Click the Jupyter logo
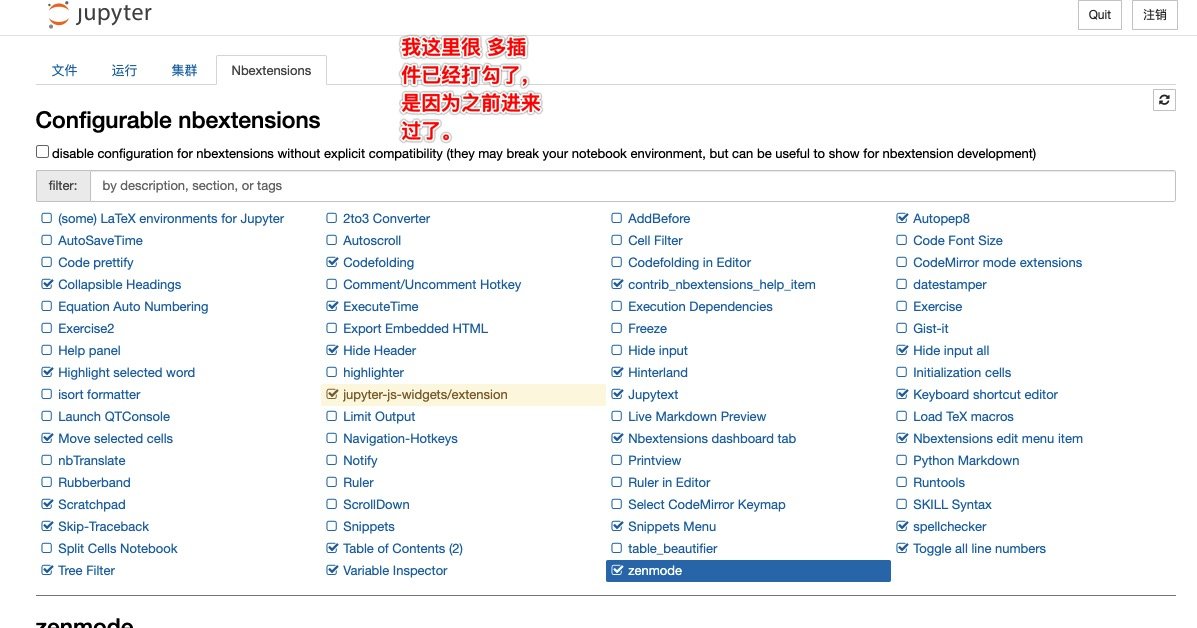Screen dimensions: 1197x628 click(99, 14)
